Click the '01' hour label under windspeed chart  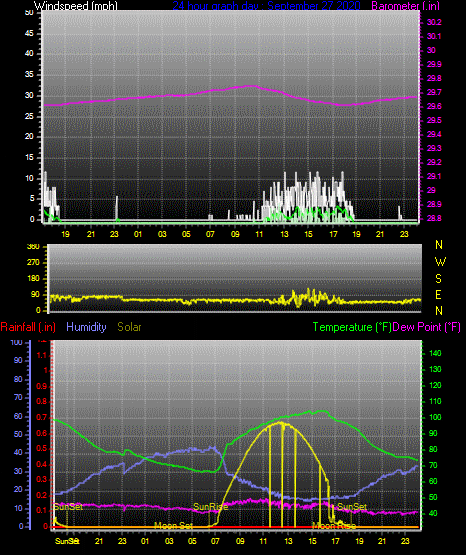[x=138, y=234]
